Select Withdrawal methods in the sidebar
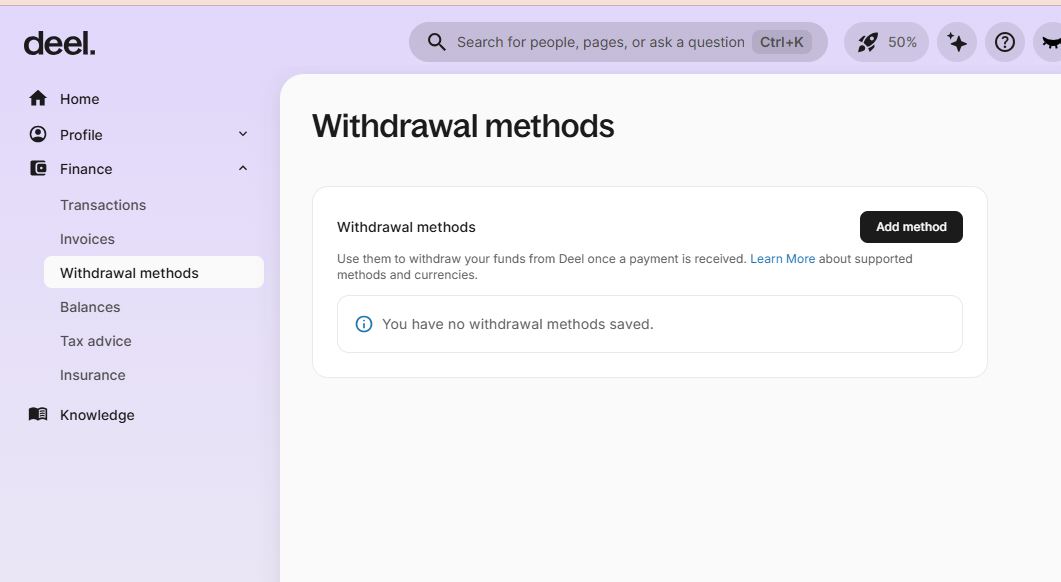 coord(154,273)
